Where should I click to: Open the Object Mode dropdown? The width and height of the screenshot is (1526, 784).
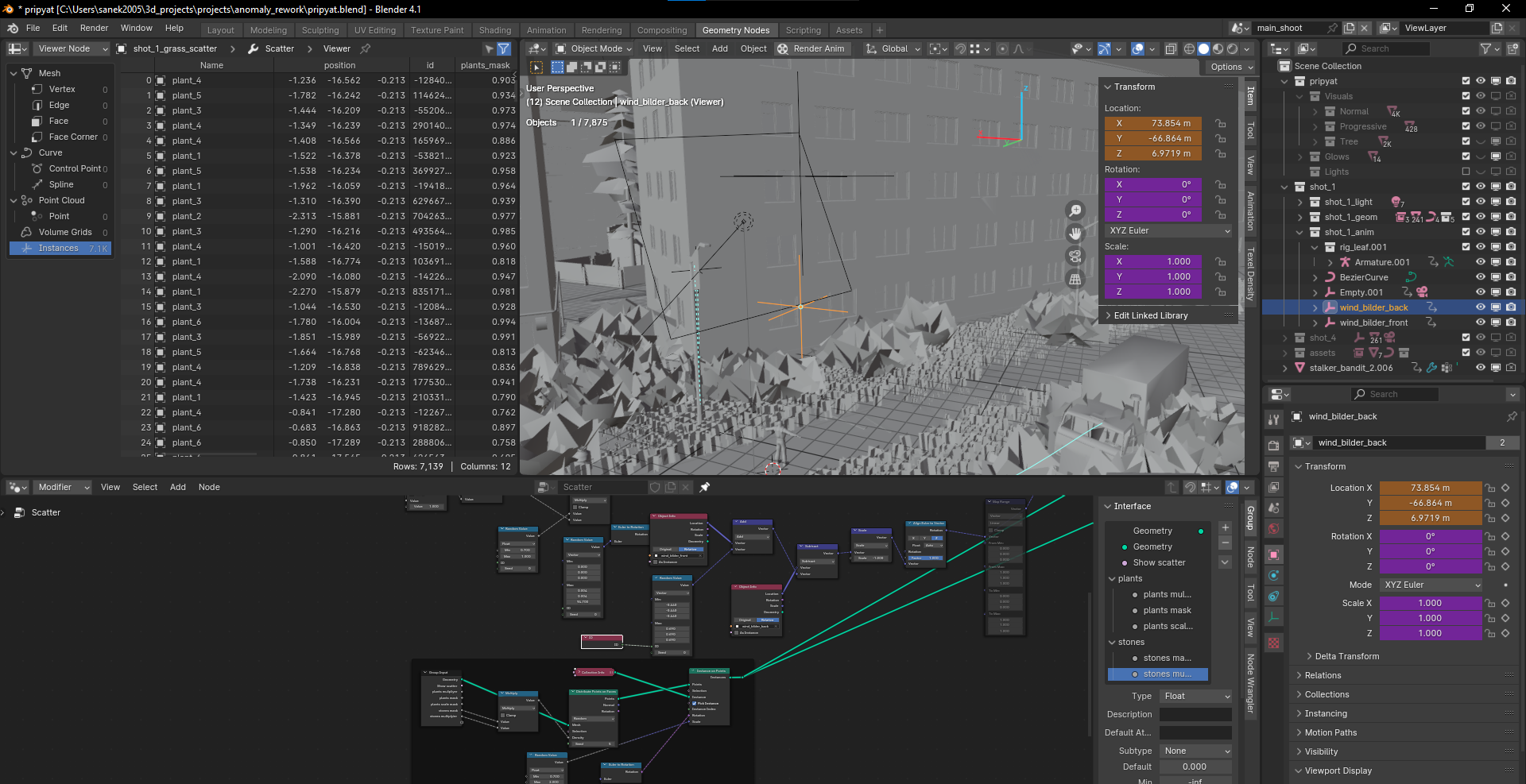click(x=593, y=48)
